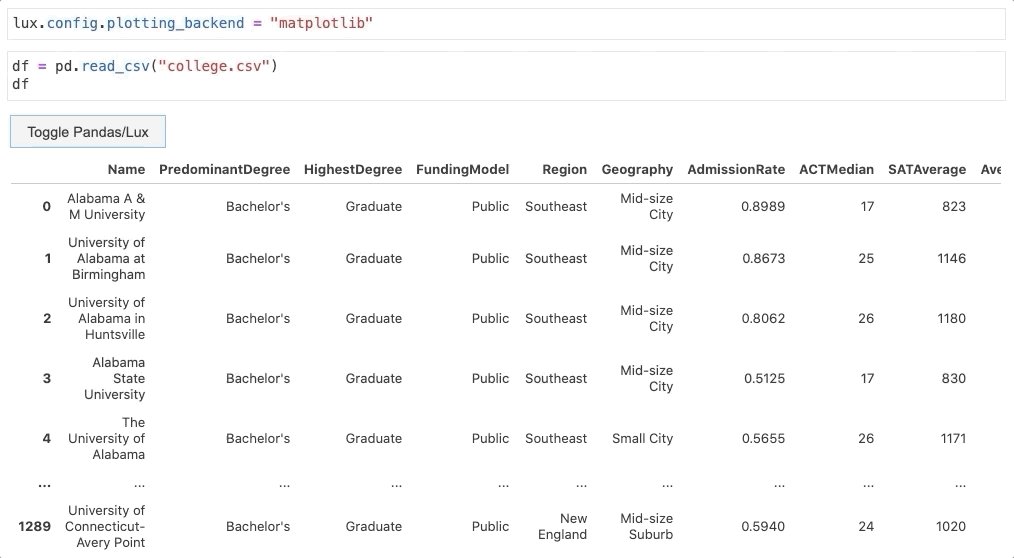Click row index 1
This screenshot has width=1014, height=558.
(47, 259)
